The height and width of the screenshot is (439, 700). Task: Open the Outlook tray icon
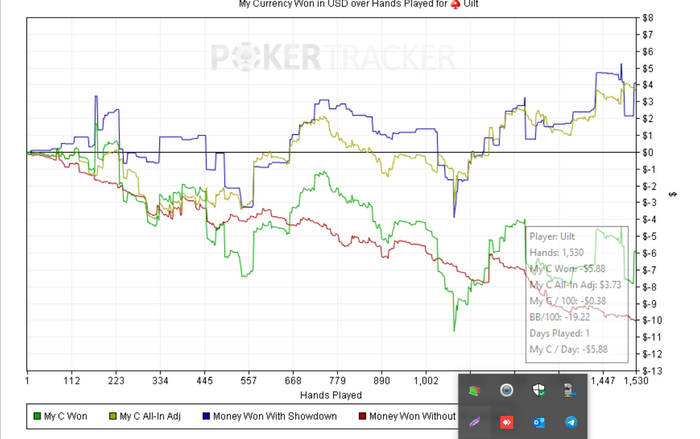pos(538,422)
